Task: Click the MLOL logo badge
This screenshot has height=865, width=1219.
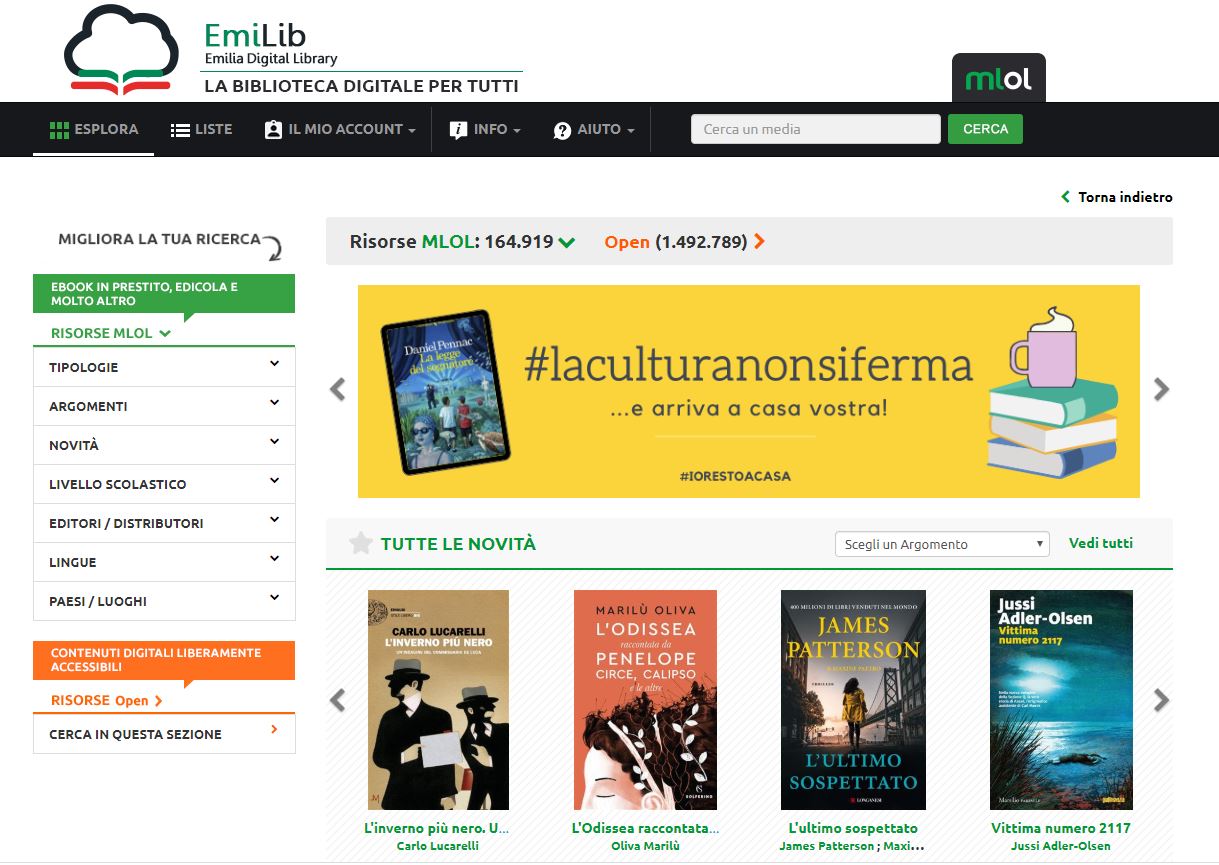Action: tap(999, 79)
